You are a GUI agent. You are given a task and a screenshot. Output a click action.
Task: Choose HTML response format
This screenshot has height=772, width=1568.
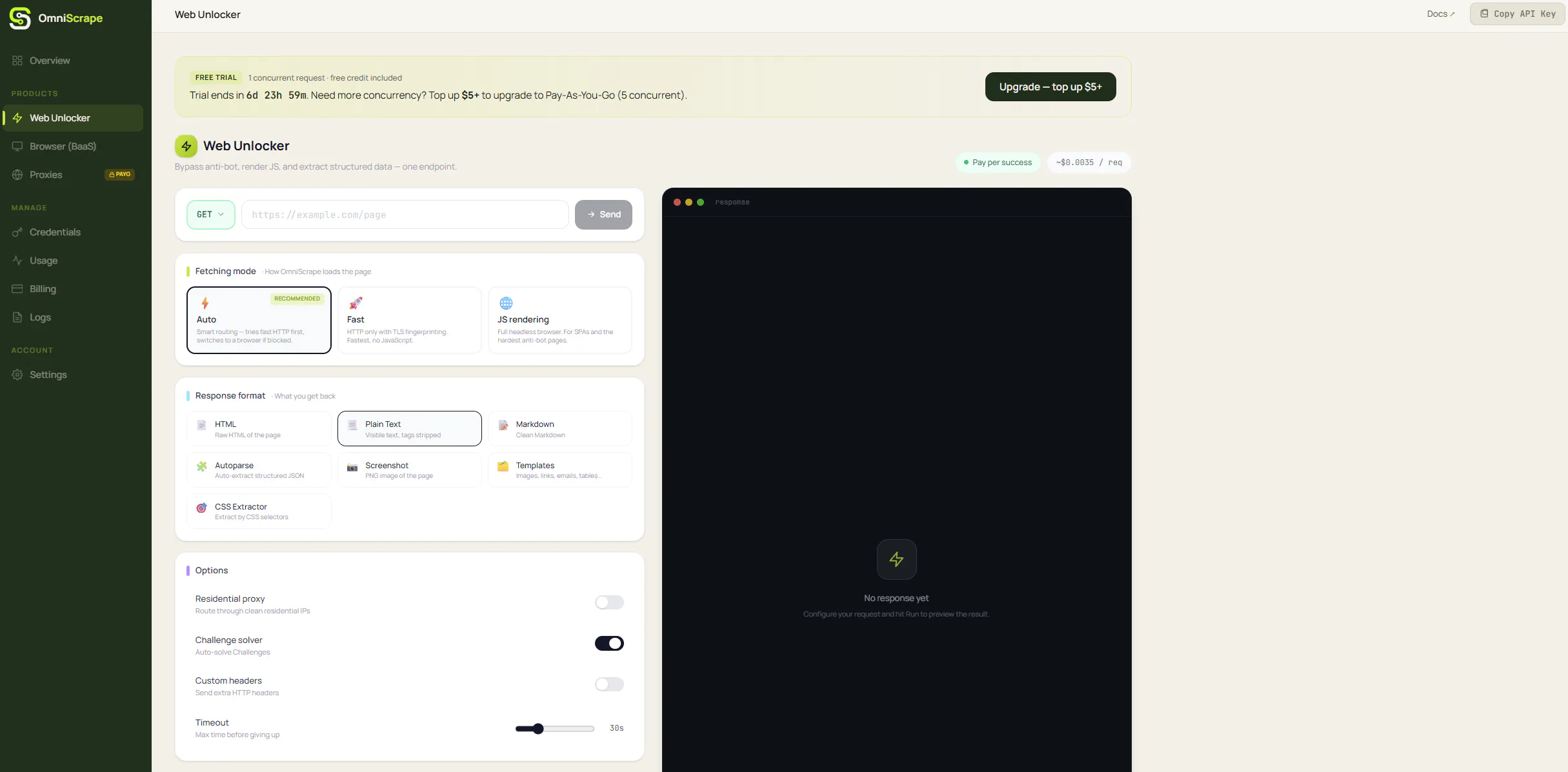point(259,428)
